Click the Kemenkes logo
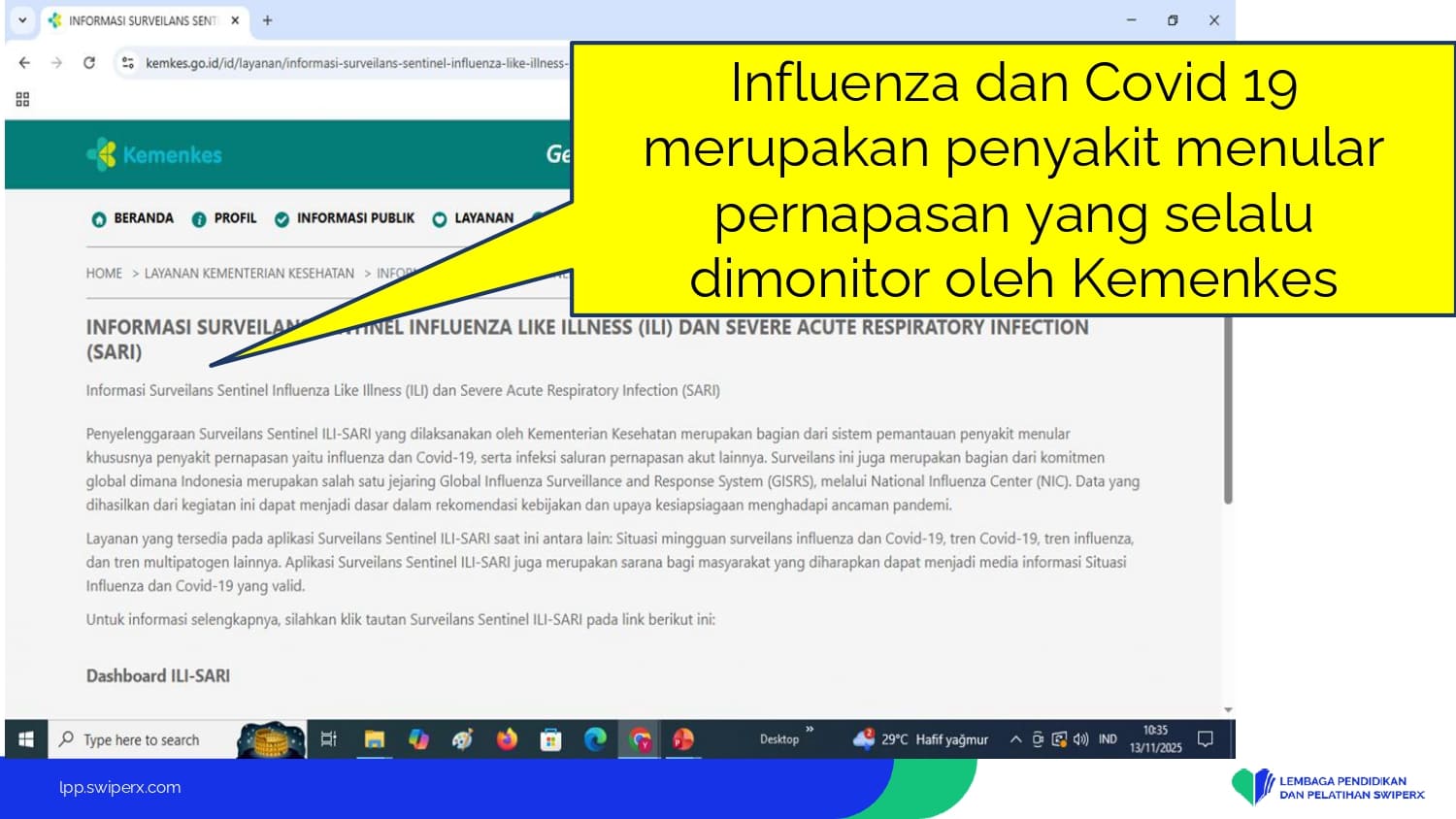The image size is (1456, 819). (154, 154)
